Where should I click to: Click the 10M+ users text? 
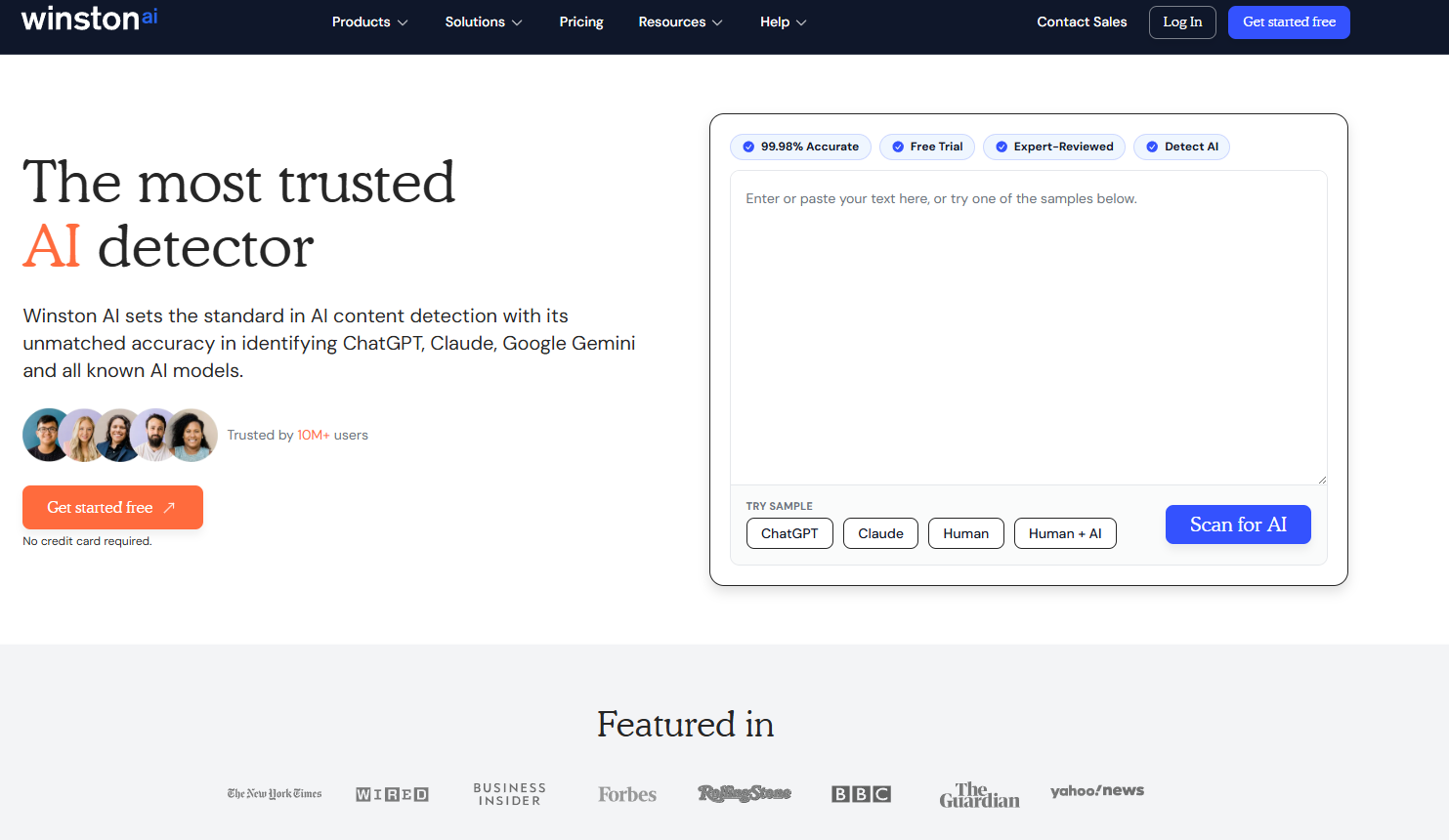pyautogui.click(x=332, y=435)
